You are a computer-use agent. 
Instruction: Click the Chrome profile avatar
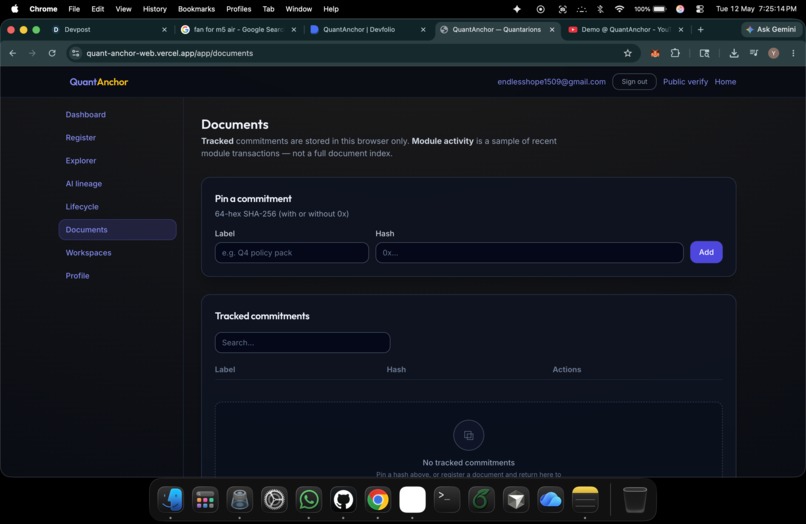pos(773,53)
